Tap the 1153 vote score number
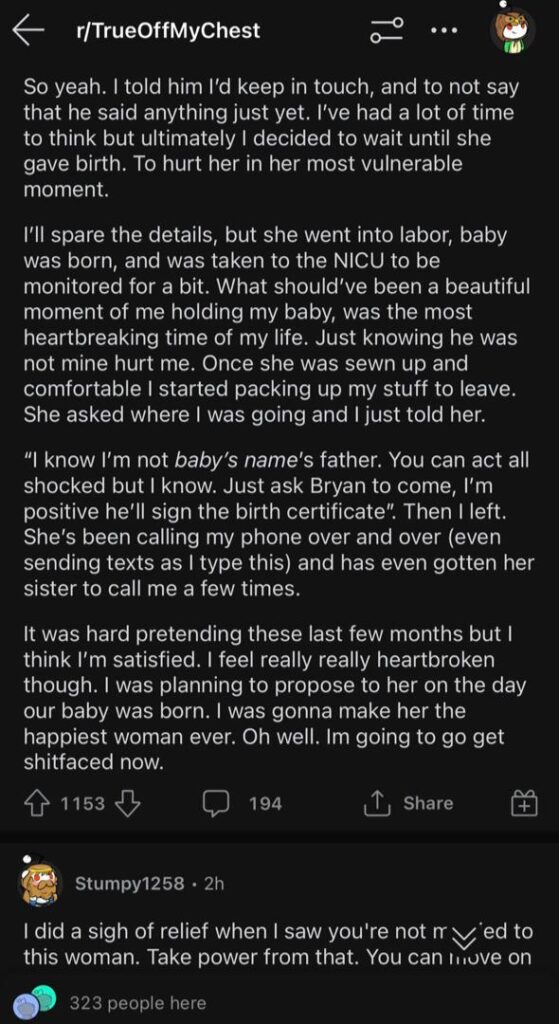This screenshot has height=1024, width=559. [x=82, y=804]
